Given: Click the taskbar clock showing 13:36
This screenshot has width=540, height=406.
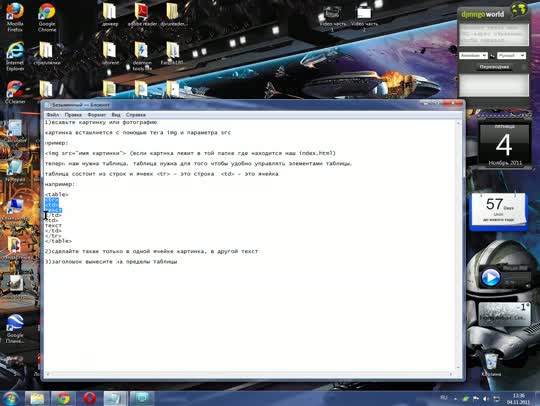Looking at the screenshot, I should (x=518, y=399).
